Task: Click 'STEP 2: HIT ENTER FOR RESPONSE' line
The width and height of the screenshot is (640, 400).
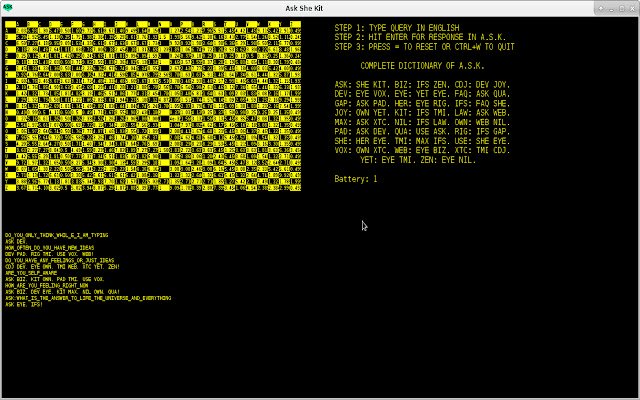Action: pyautogui.click(x=420, y=37)
